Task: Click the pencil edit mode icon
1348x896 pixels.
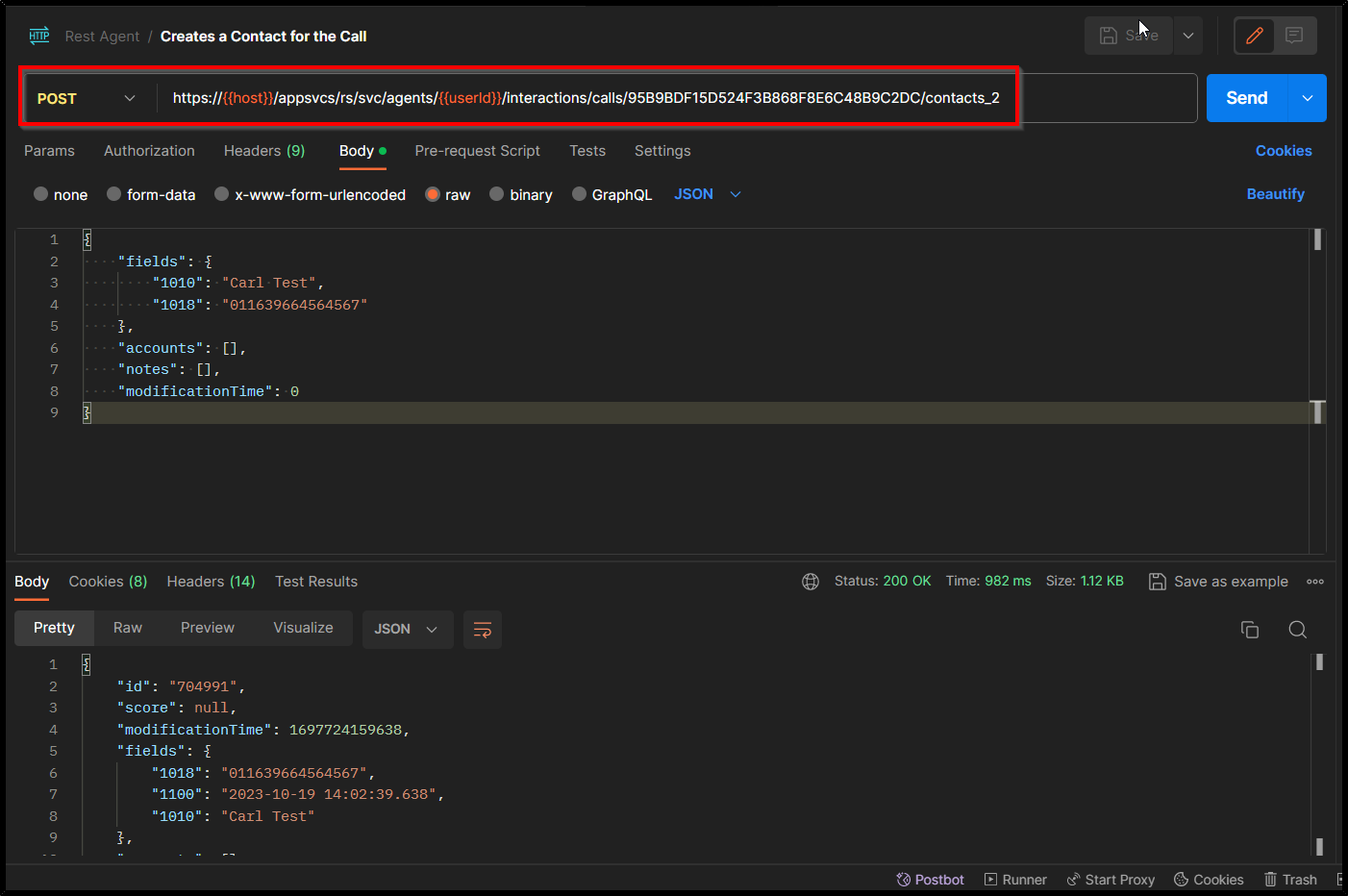Action: tap(1255, 36)
